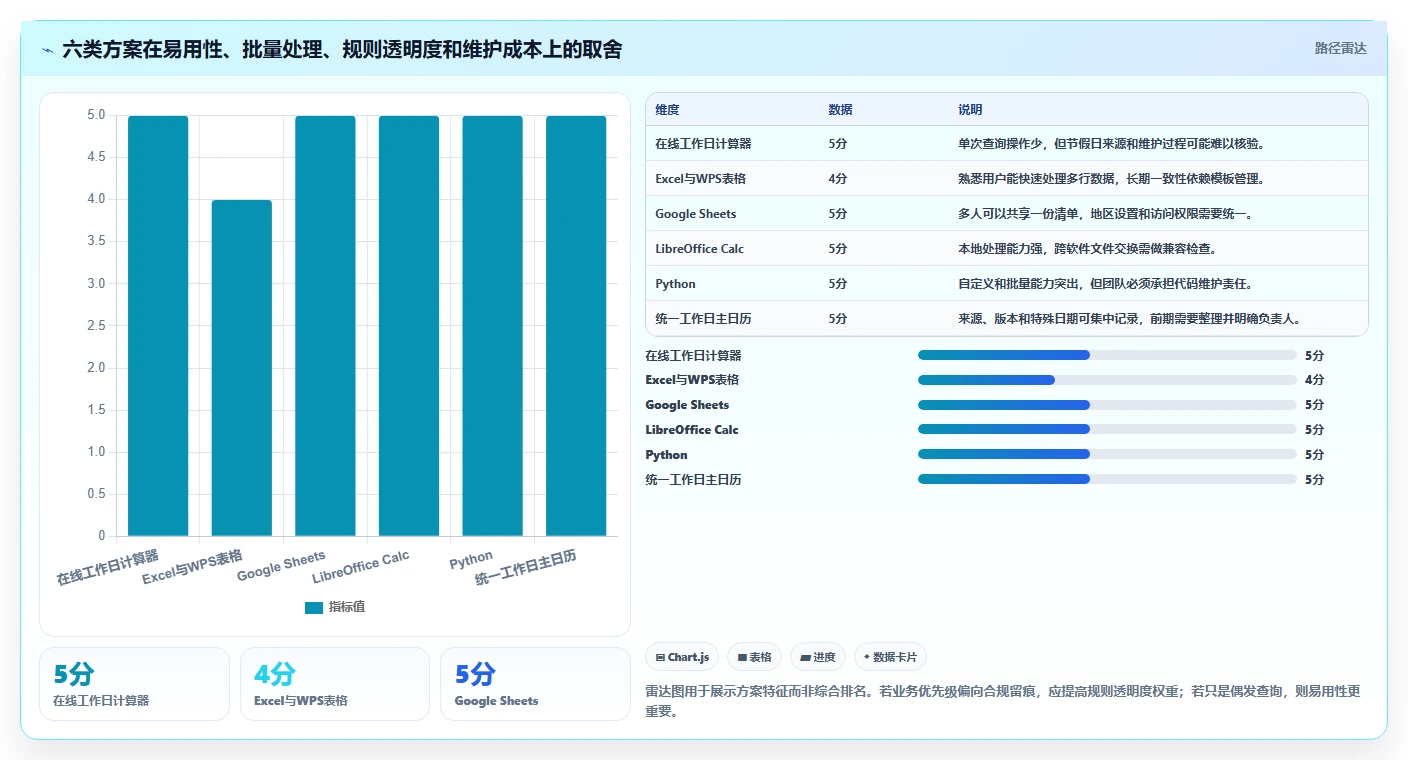Click the 2.5 y-axis tick label
This screenshot has height=760, width=1408.
96,326
